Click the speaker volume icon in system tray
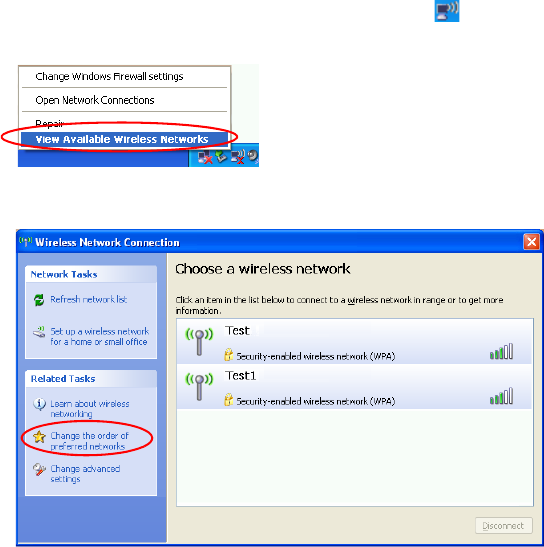 pyautogui.click(x=253, y=156)
